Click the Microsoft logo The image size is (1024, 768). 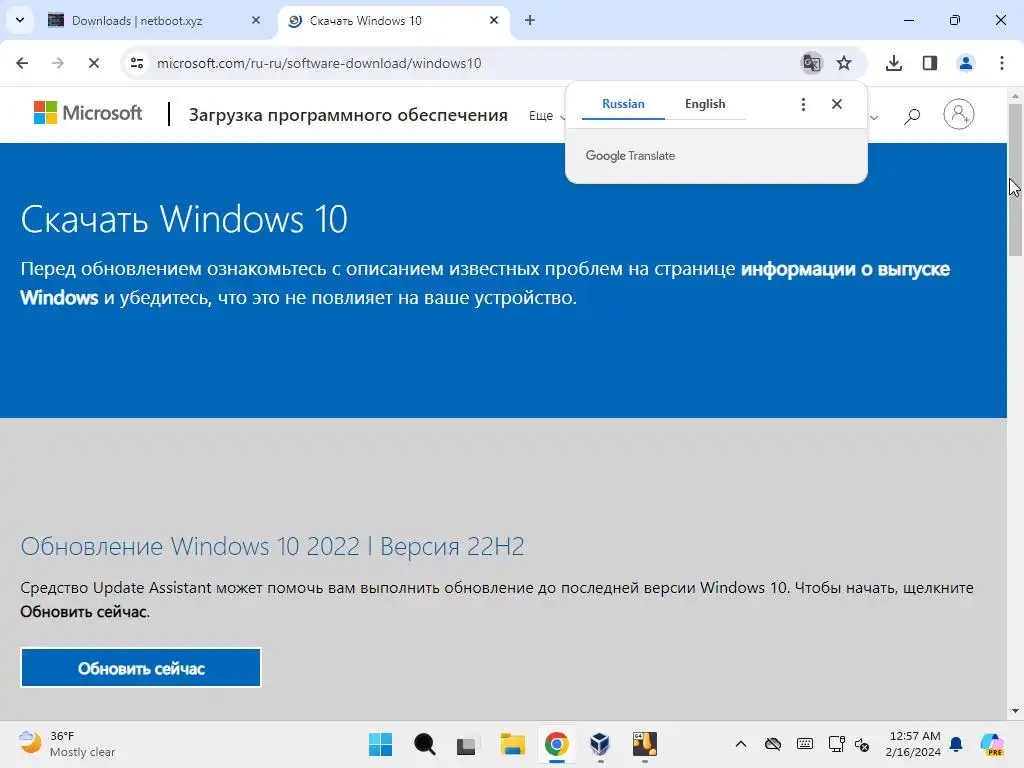tap(88, 113)
